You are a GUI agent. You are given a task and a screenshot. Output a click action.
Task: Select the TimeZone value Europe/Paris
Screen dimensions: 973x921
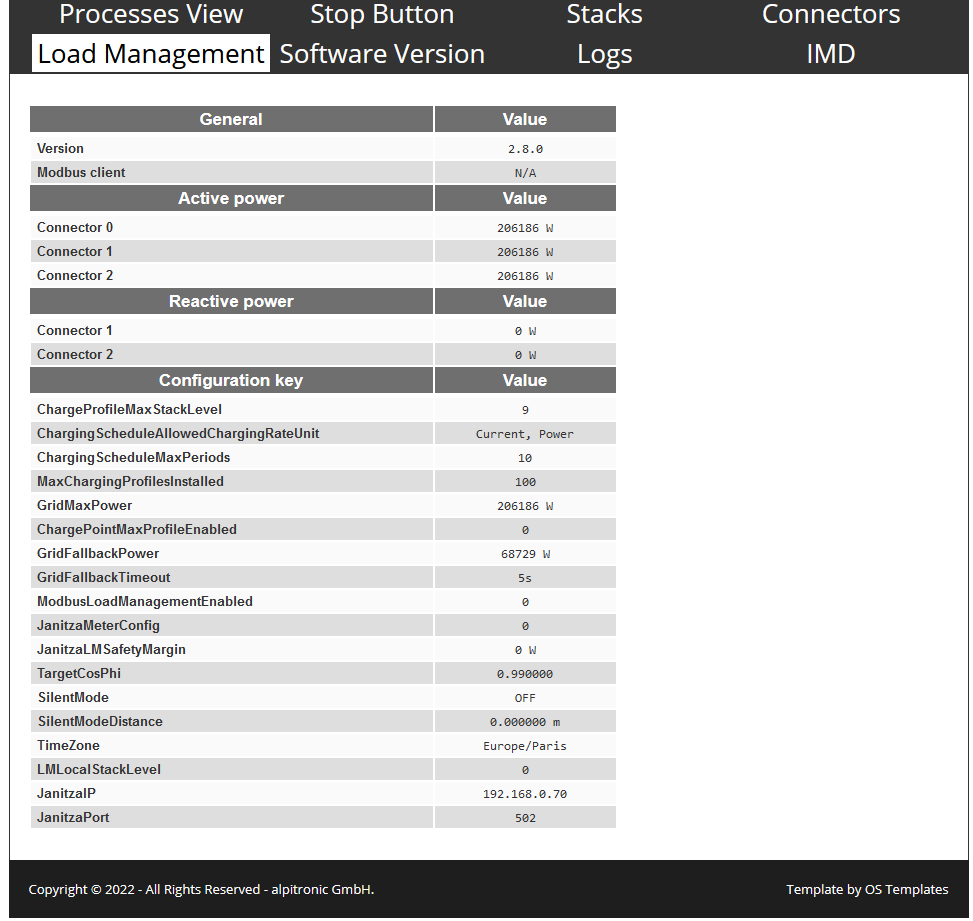[x=524, y=746]
